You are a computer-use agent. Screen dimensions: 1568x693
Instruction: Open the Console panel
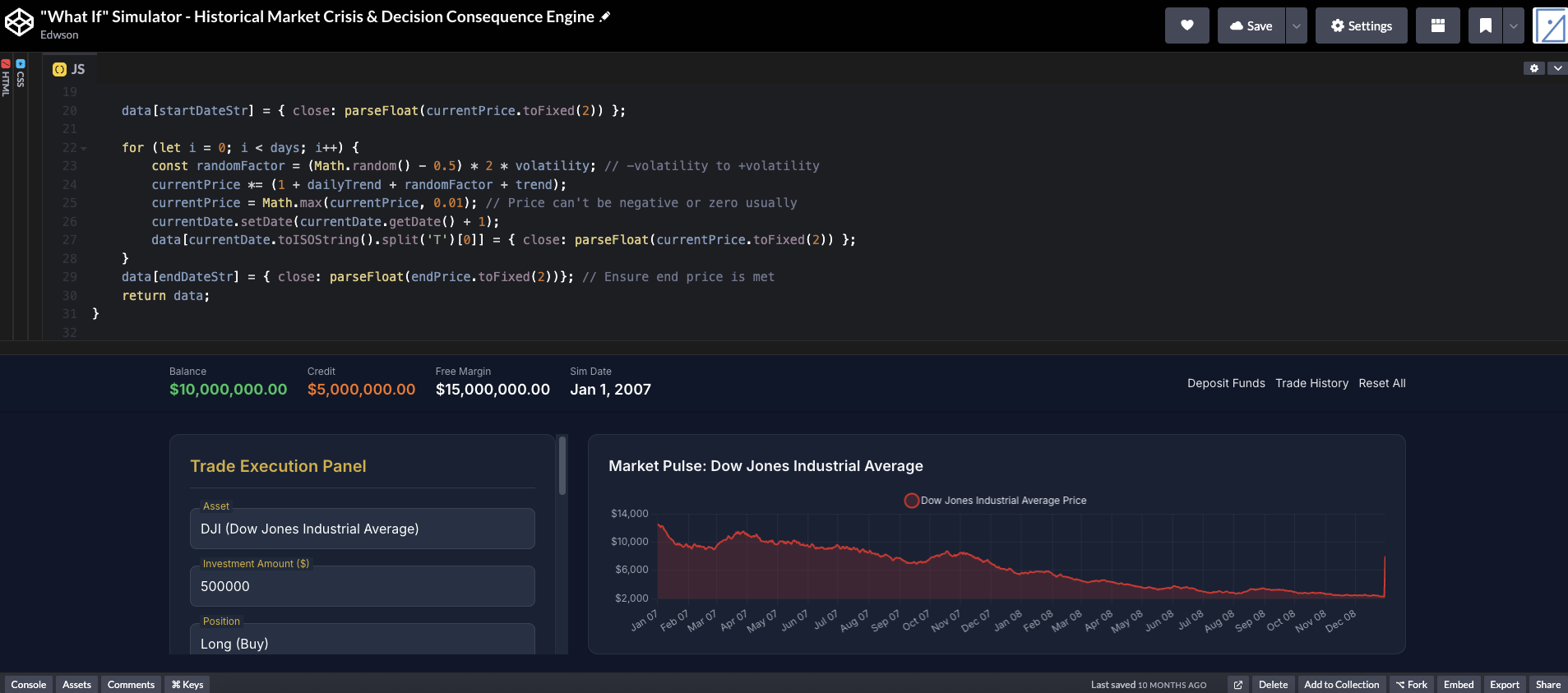tap(29, 684)
